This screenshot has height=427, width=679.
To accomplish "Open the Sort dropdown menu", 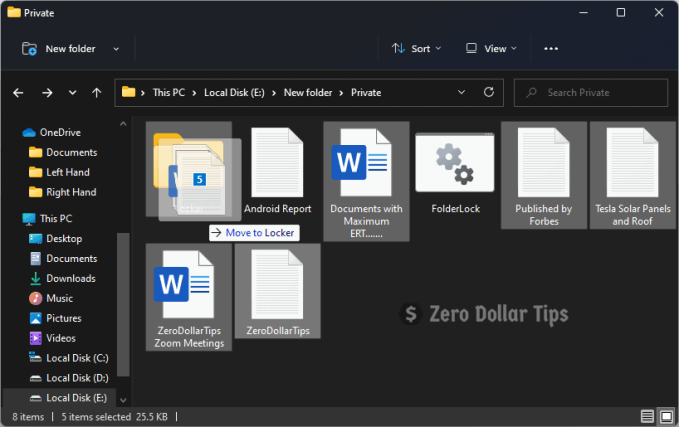I will click(x=411, y=48).
